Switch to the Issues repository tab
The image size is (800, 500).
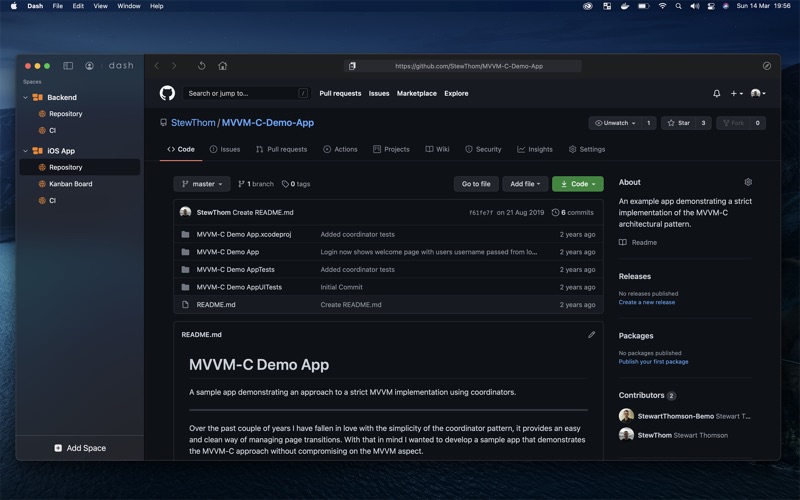tap(224, 149)
